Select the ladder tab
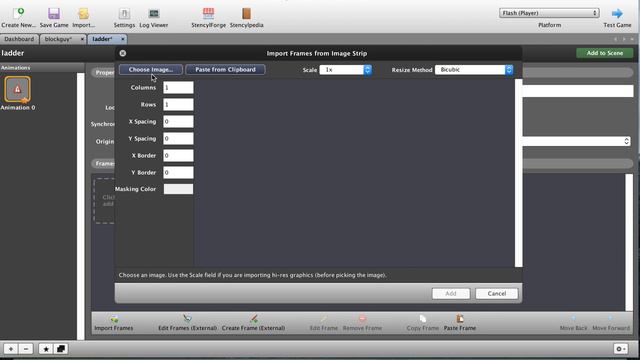 click(102, 39)
